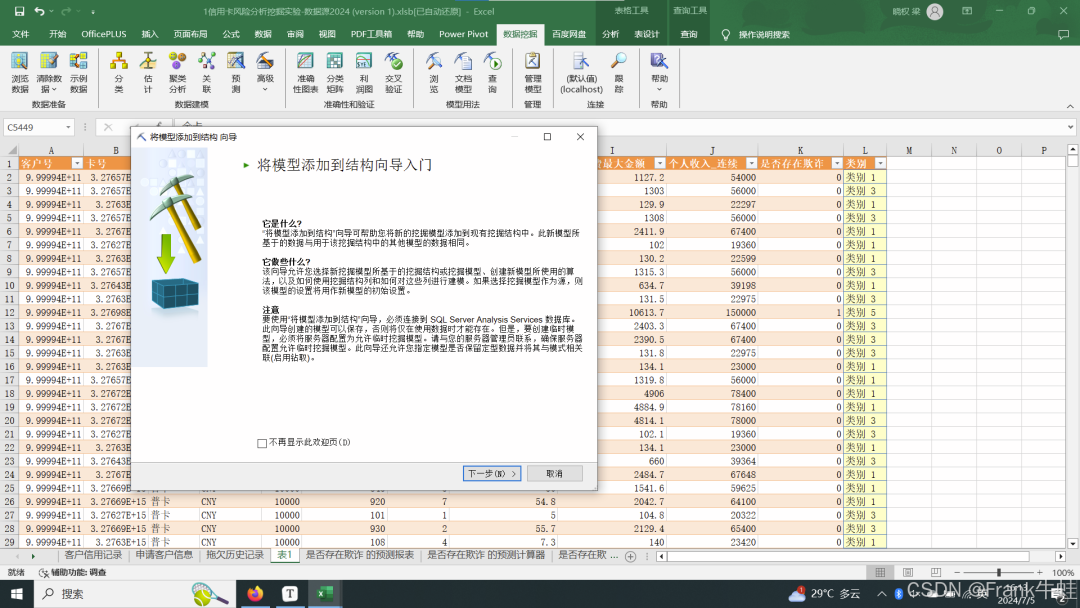Add a new sheet with plus icon
Screen dimensions: 1080x608
tap(630, 556)
